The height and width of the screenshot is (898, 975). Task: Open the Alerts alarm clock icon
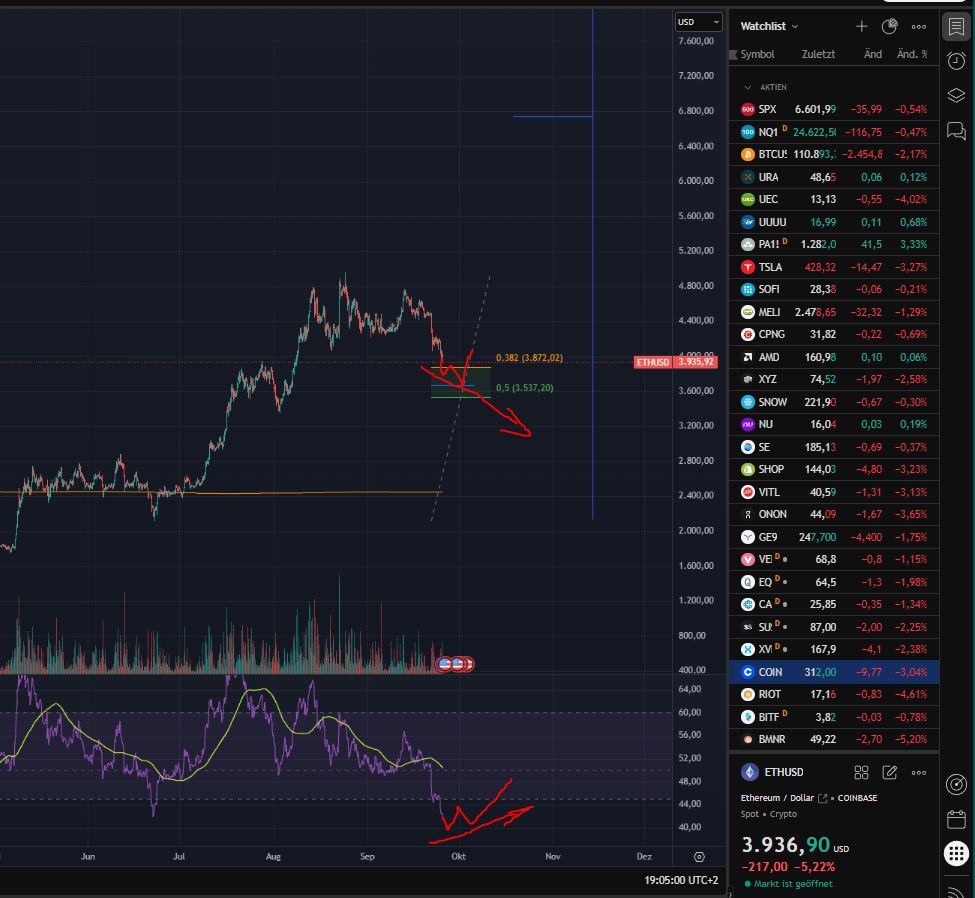coord(957,60)
